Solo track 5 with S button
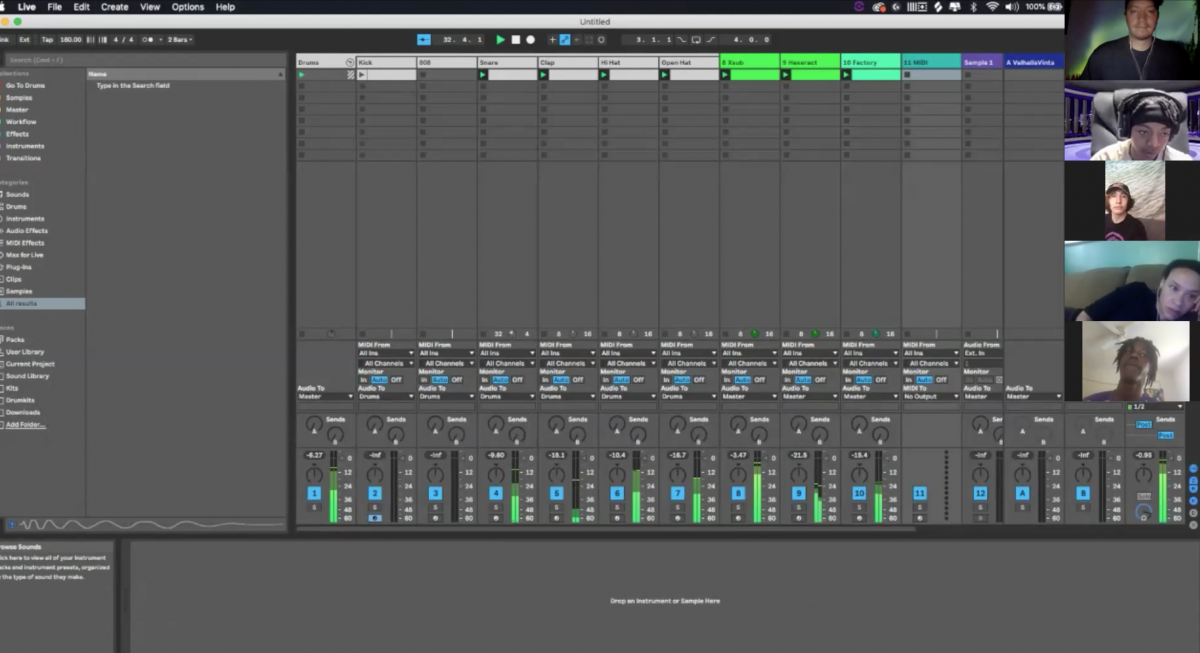The width and height of the screenshot is (1200, 653). (x=556, y=507)
